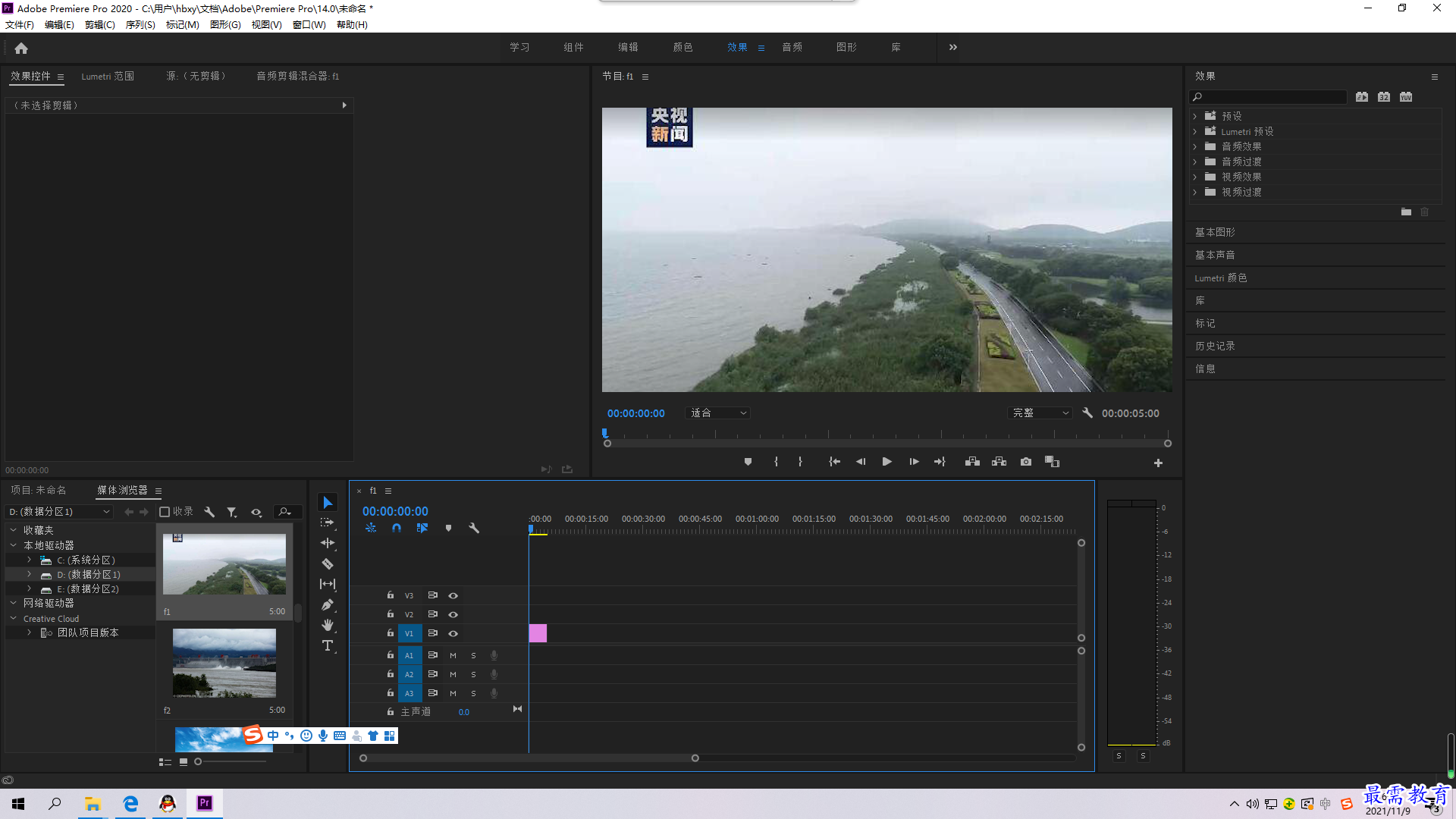Select the Slip tool

point(328,584)
